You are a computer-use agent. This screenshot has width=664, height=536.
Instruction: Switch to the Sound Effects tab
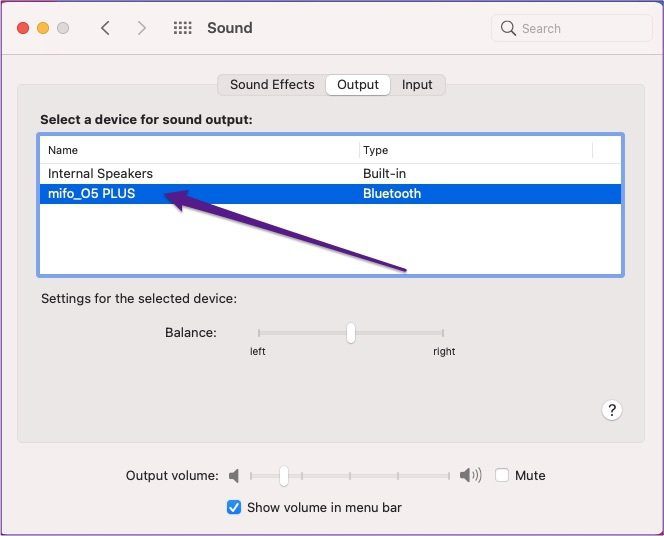tap(272, 85)
